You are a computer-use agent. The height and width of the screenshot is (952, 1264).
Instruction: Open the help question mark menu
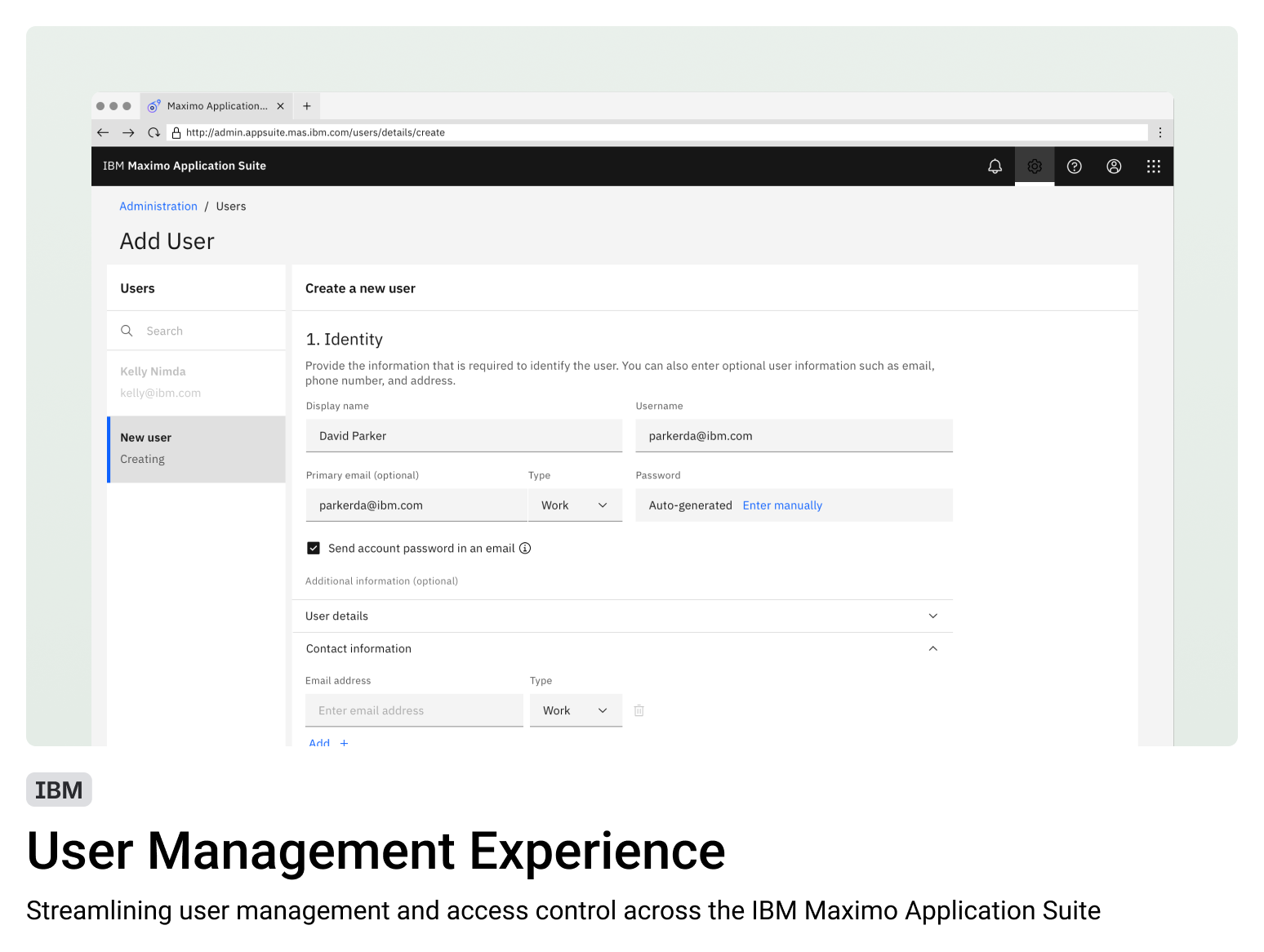(1074, 166)
